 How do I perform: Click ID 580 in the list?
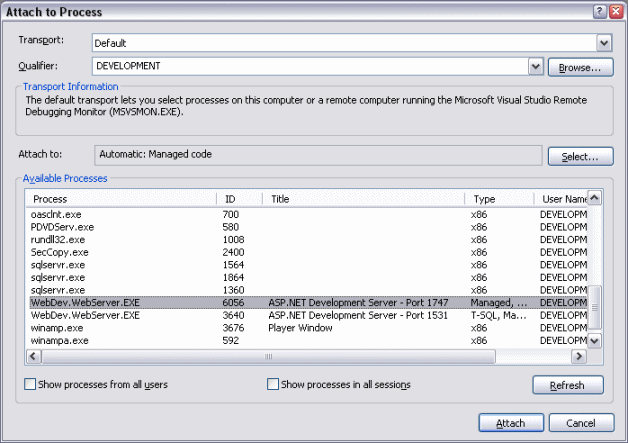(231, 227)
